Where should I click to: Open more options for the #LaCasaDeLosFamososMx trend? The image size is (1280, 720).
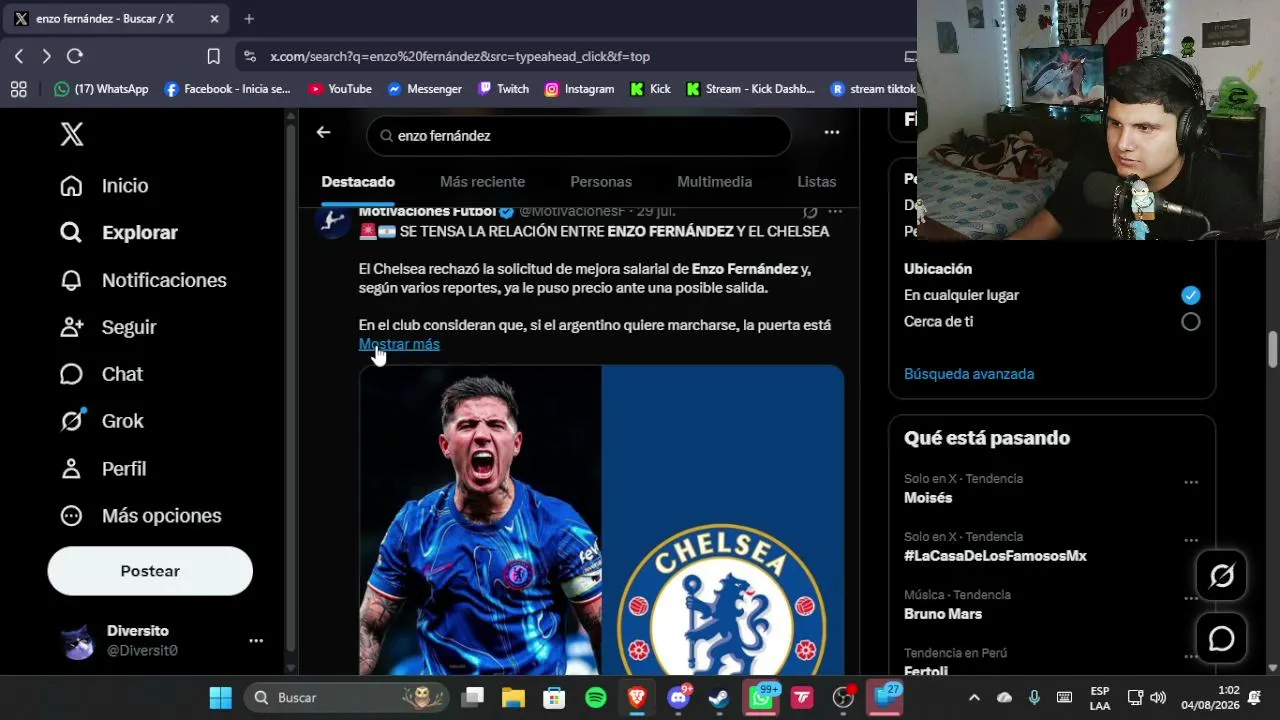[1191, 540]
